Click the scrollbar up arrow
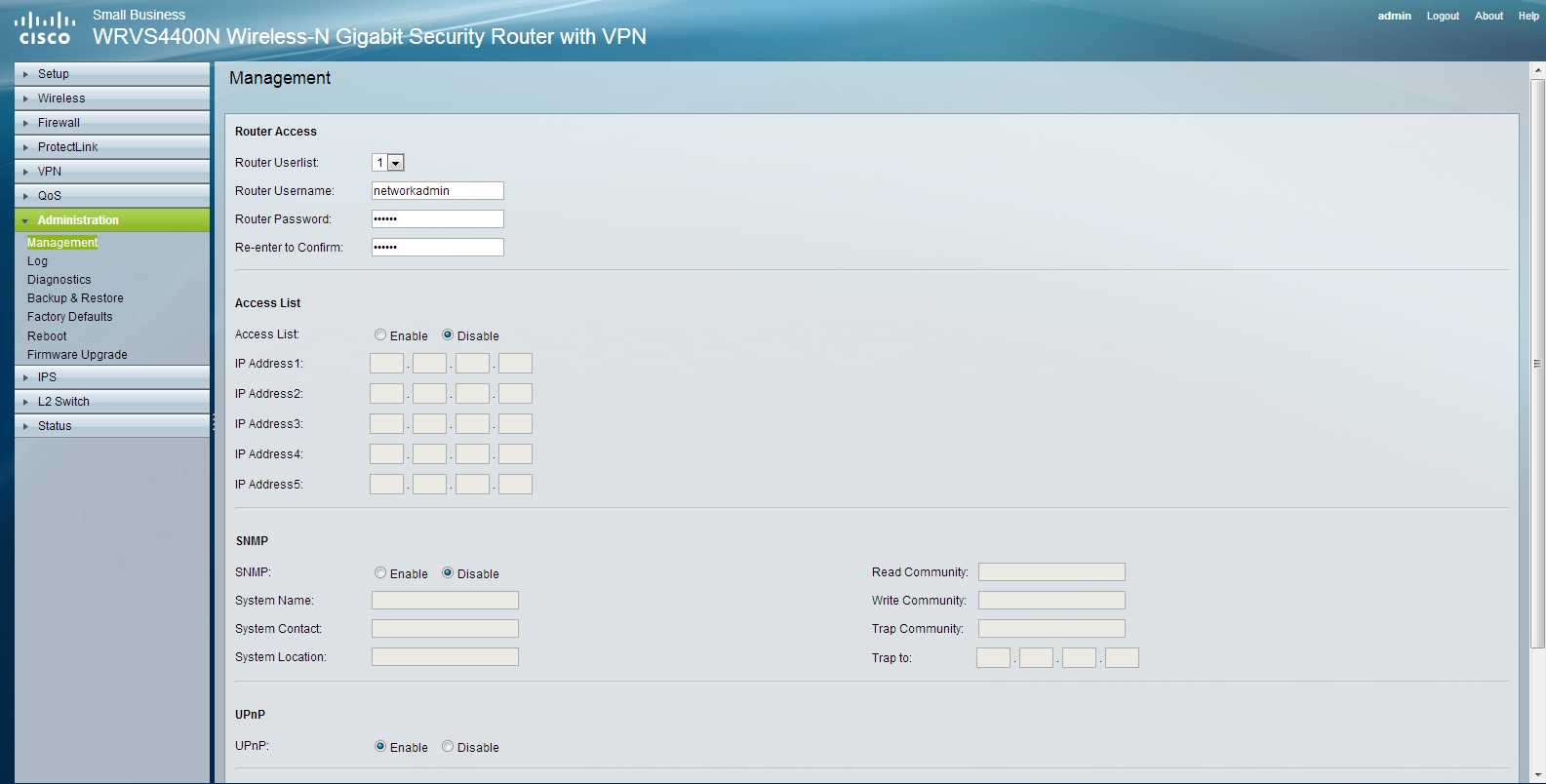 click(1538, 70)
